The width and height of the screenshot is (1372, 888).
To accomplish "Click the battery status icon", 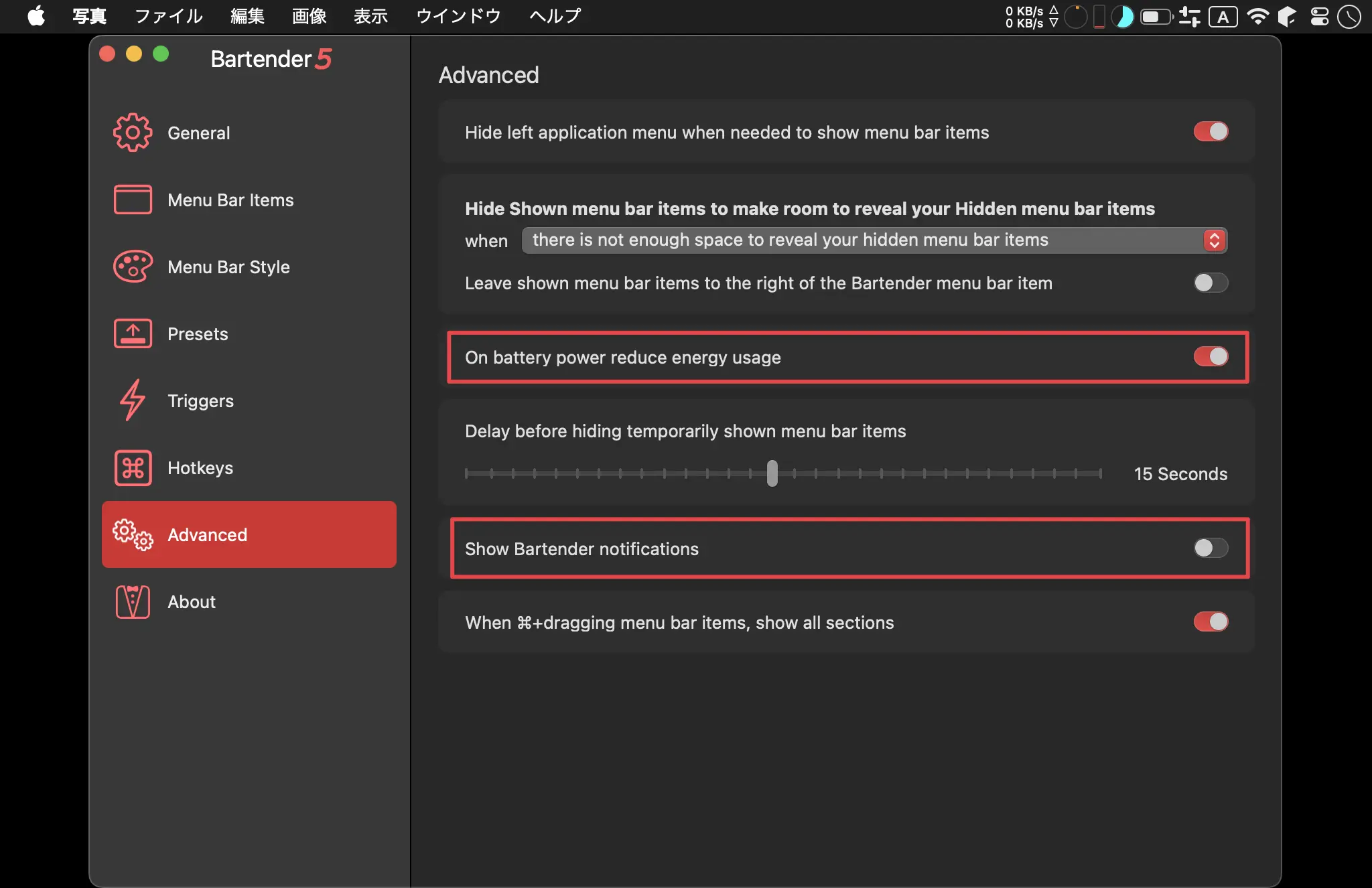I will click(1156, 17).
